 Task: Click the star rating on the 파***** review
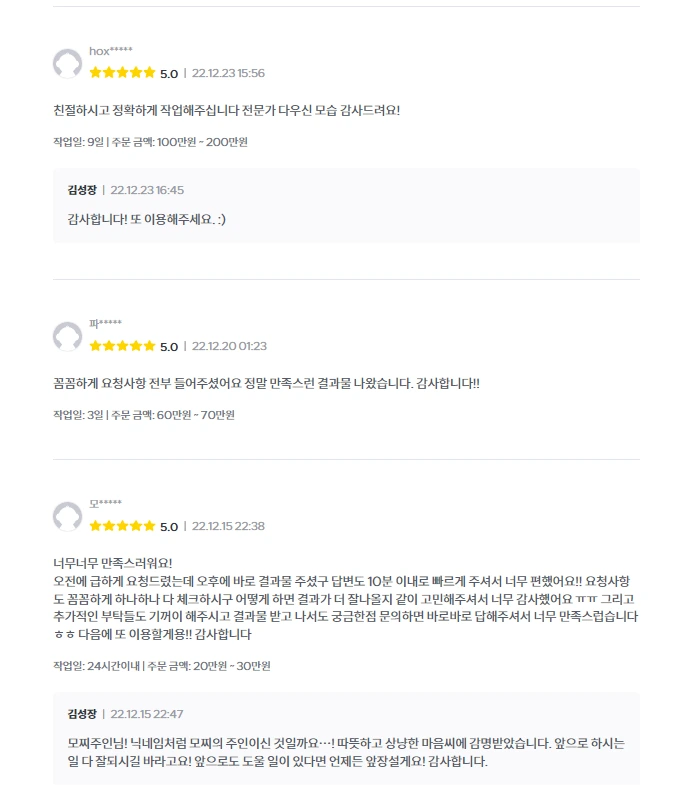[122, 346]
